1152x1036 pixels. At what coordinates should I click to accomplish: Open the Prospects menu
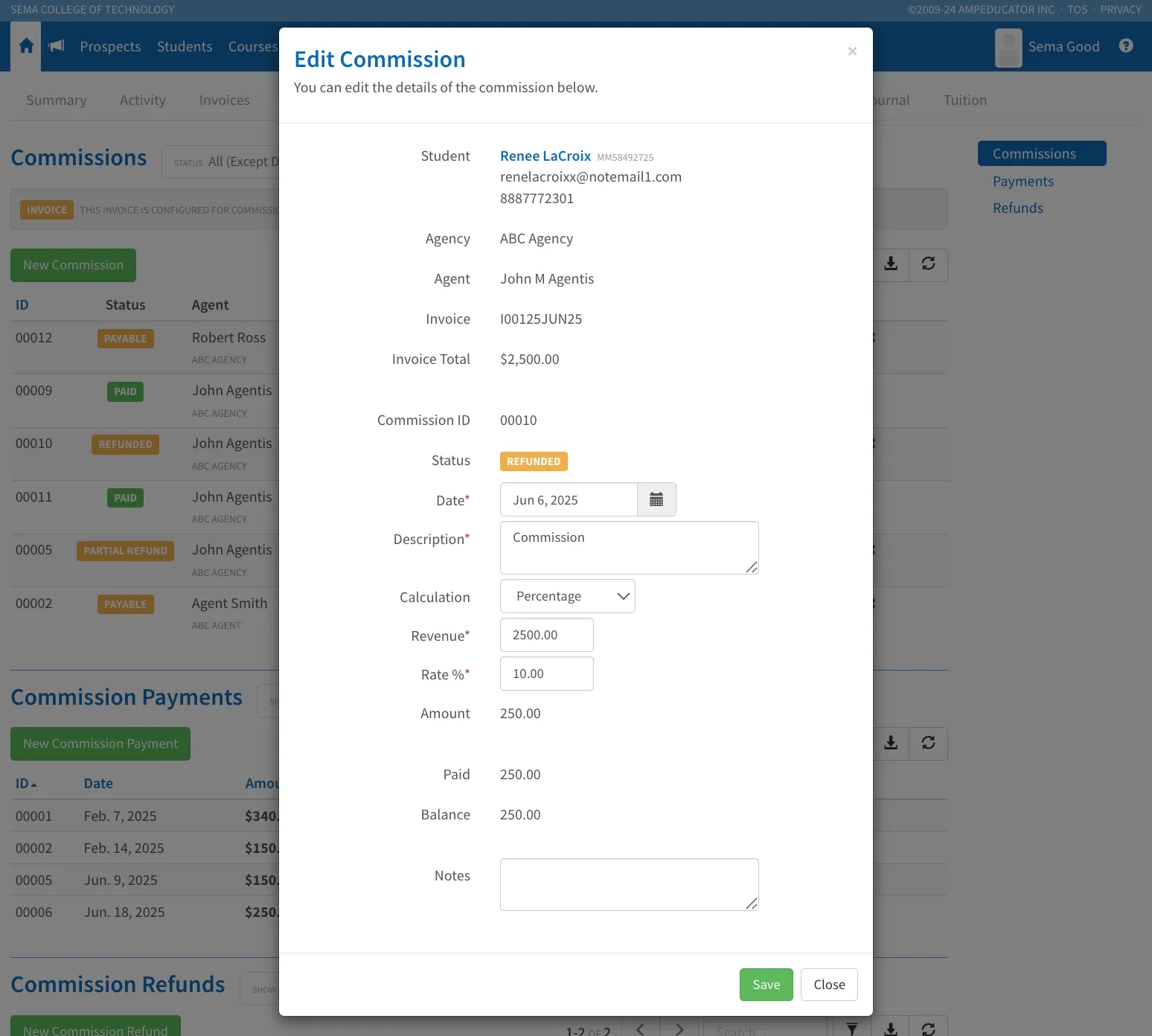[x=110, y=46]
